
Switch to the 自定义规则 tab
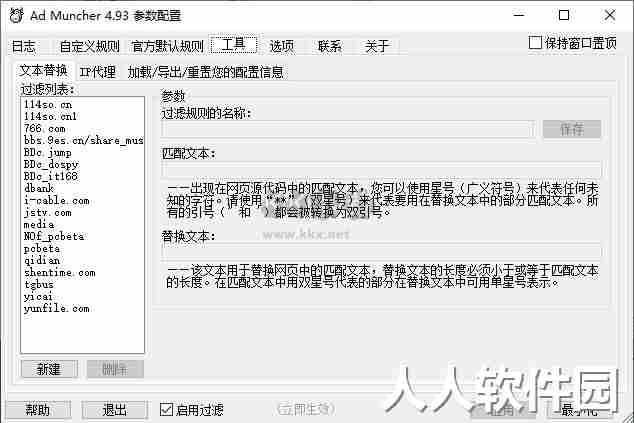(89, 46)
